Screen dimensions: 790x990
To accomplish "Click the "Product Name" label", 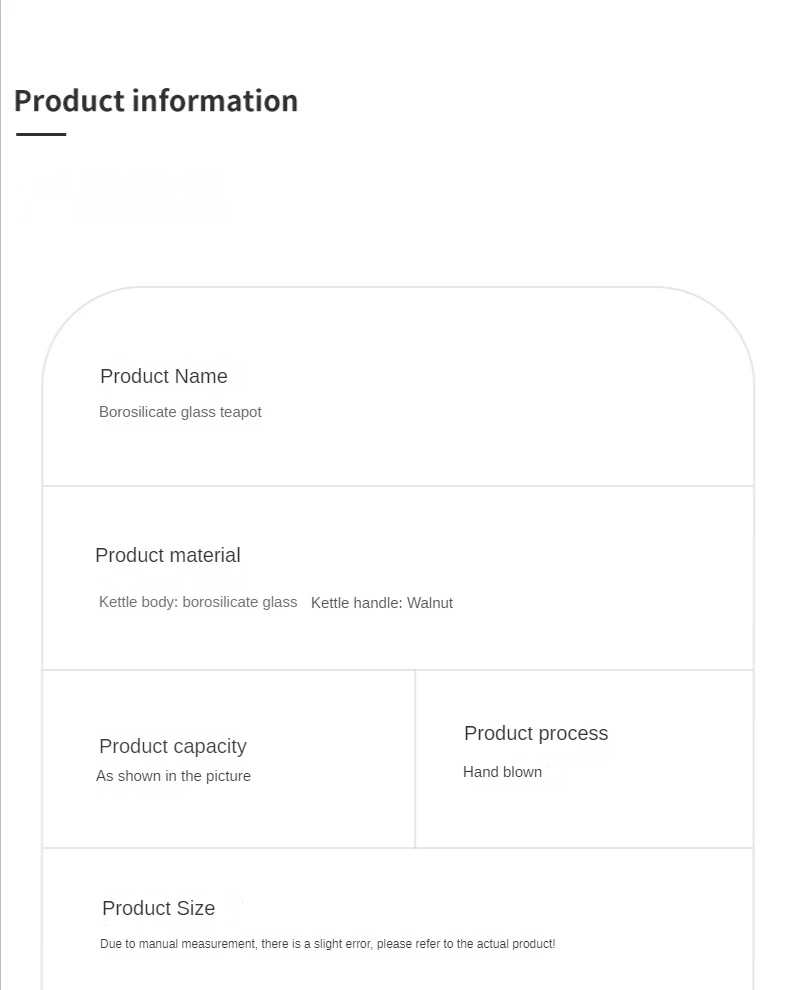I will pos(164,377).
